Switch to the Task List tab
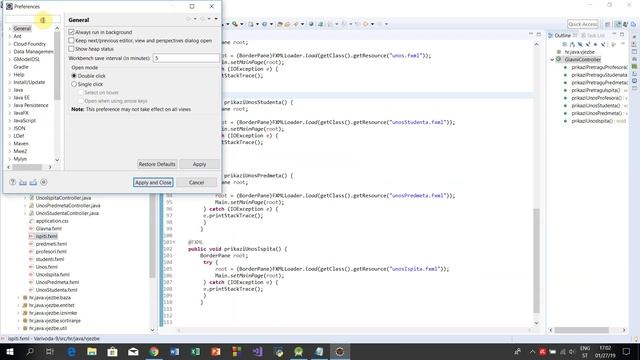 (x=593, y=36)
